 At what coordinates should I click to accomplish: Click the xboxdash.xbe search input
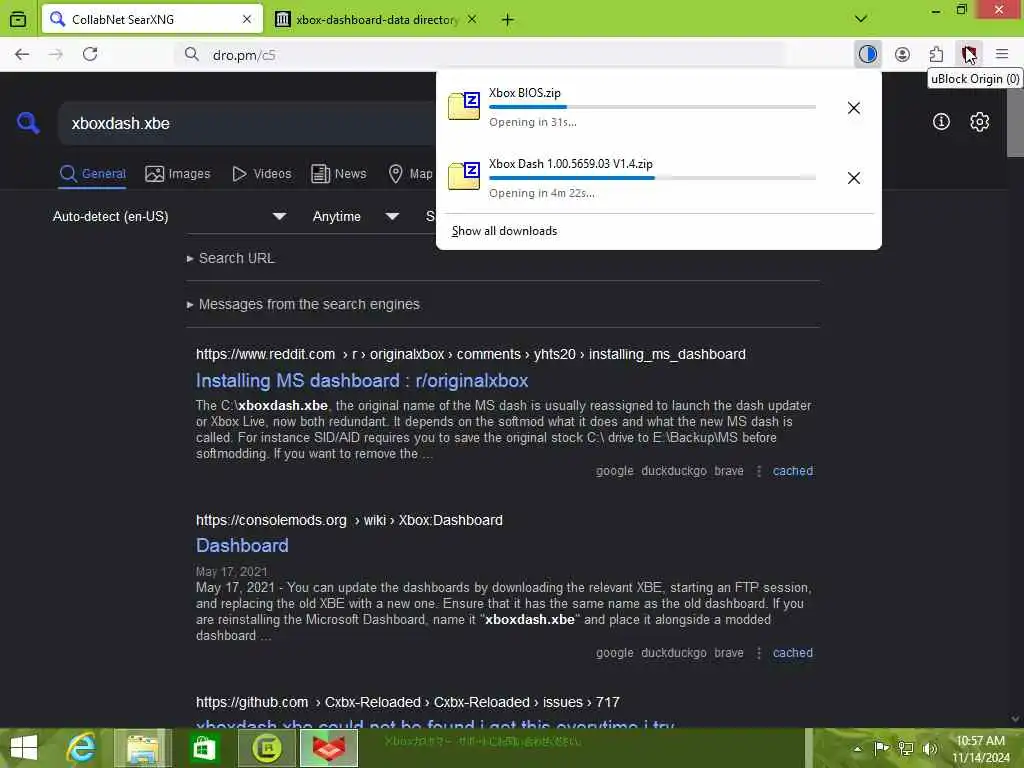pos(248,123)
